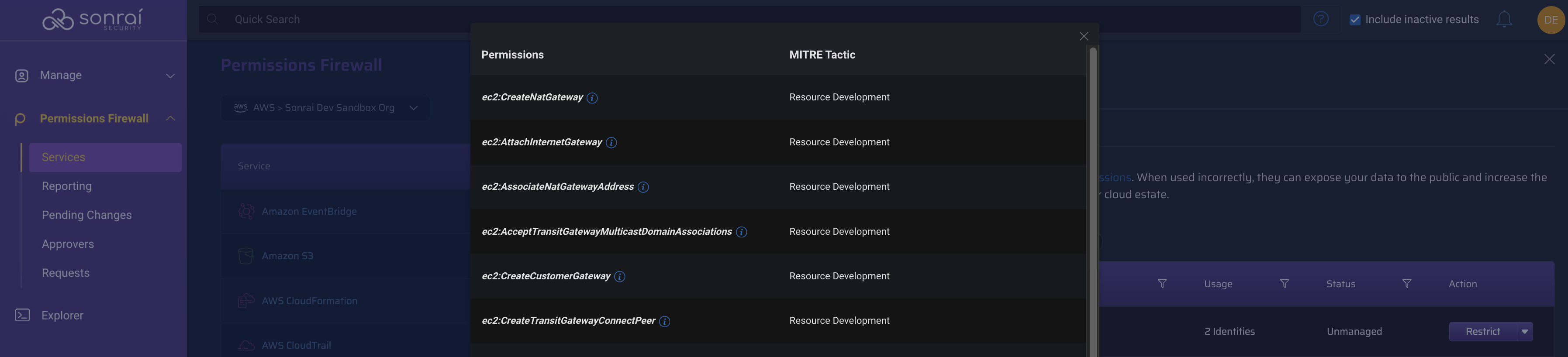The image size is (1568, 357).
Task: Click ec2:AssociateNatGatewayAddress permission name
Action: [558, 187]
